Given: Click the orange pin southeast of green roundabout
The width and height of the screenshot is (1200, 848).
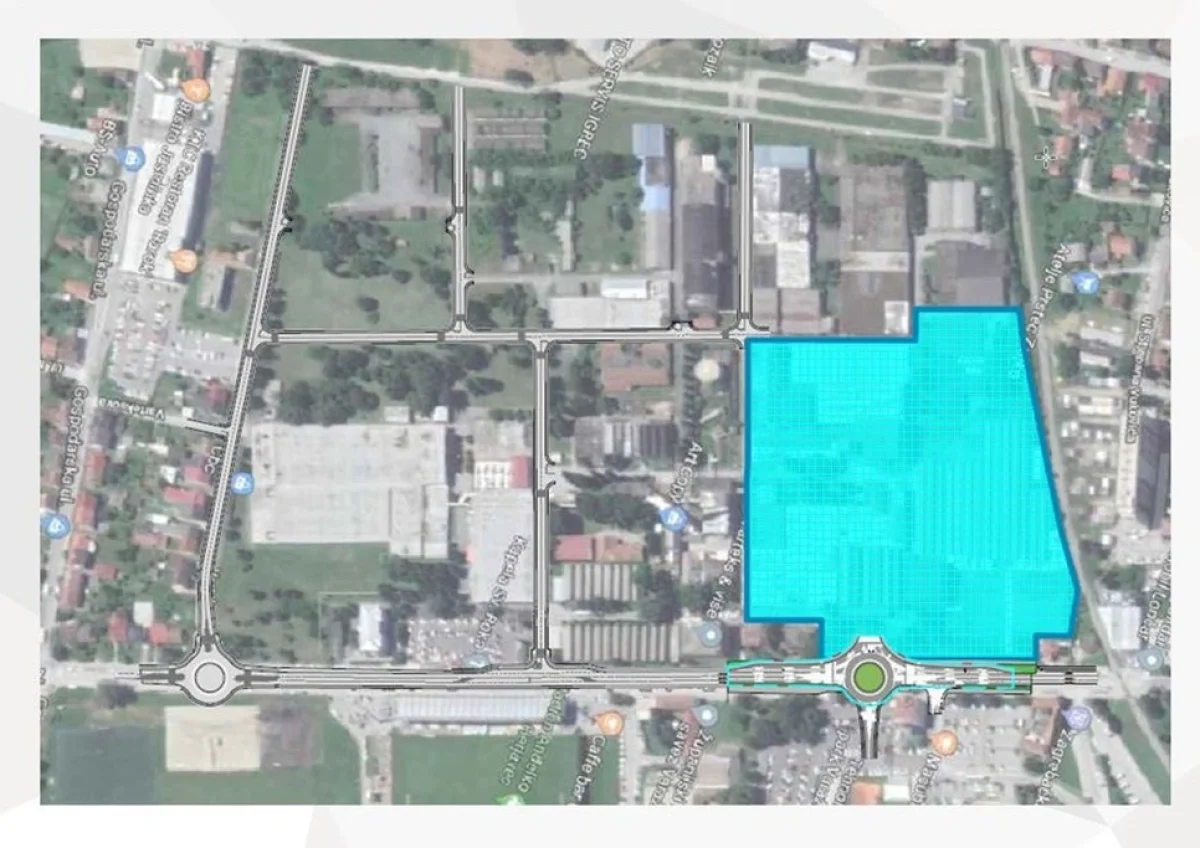Looking at the screenshot, I should point(944,741).
